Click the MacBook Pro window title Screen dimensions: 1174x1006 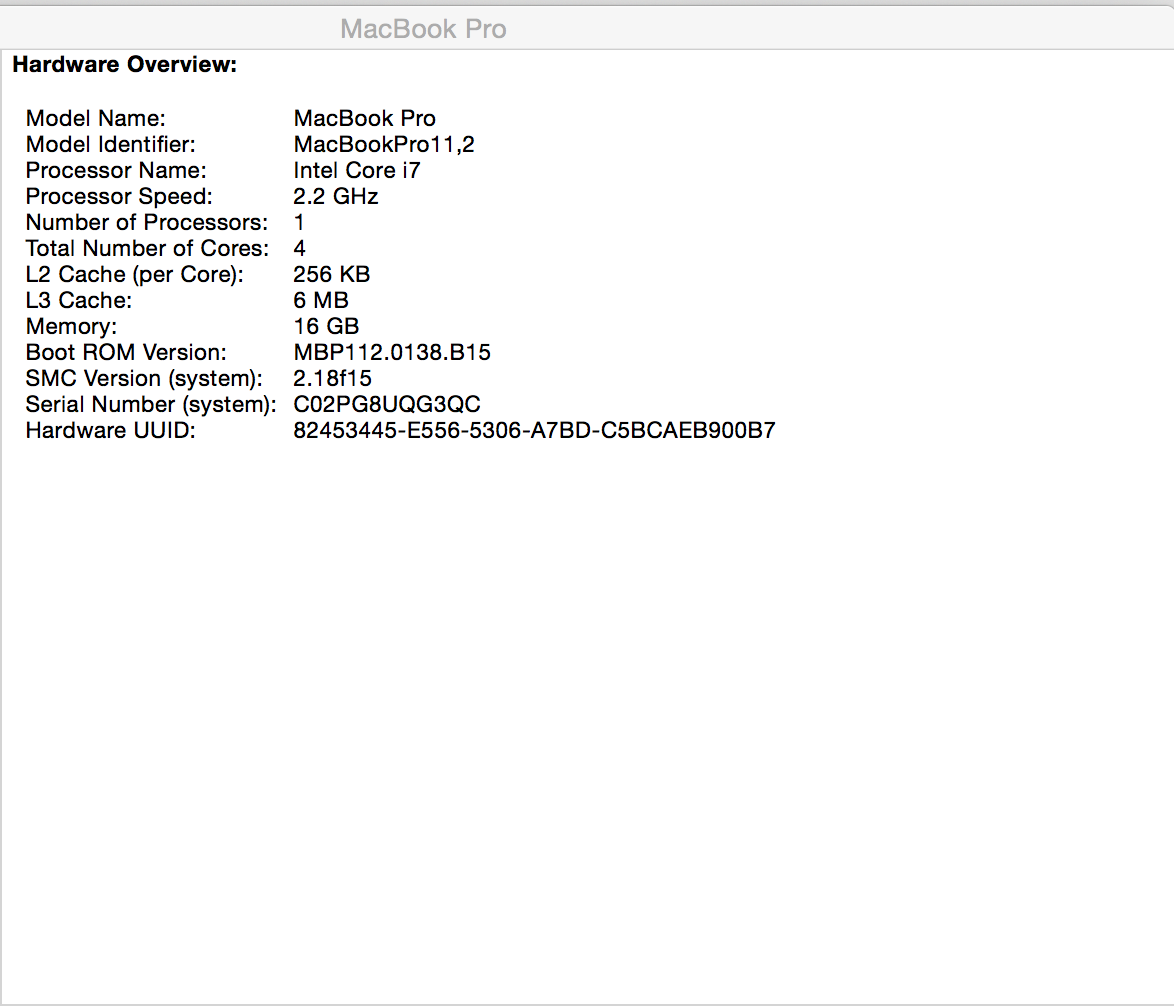(x=423, y=29)
